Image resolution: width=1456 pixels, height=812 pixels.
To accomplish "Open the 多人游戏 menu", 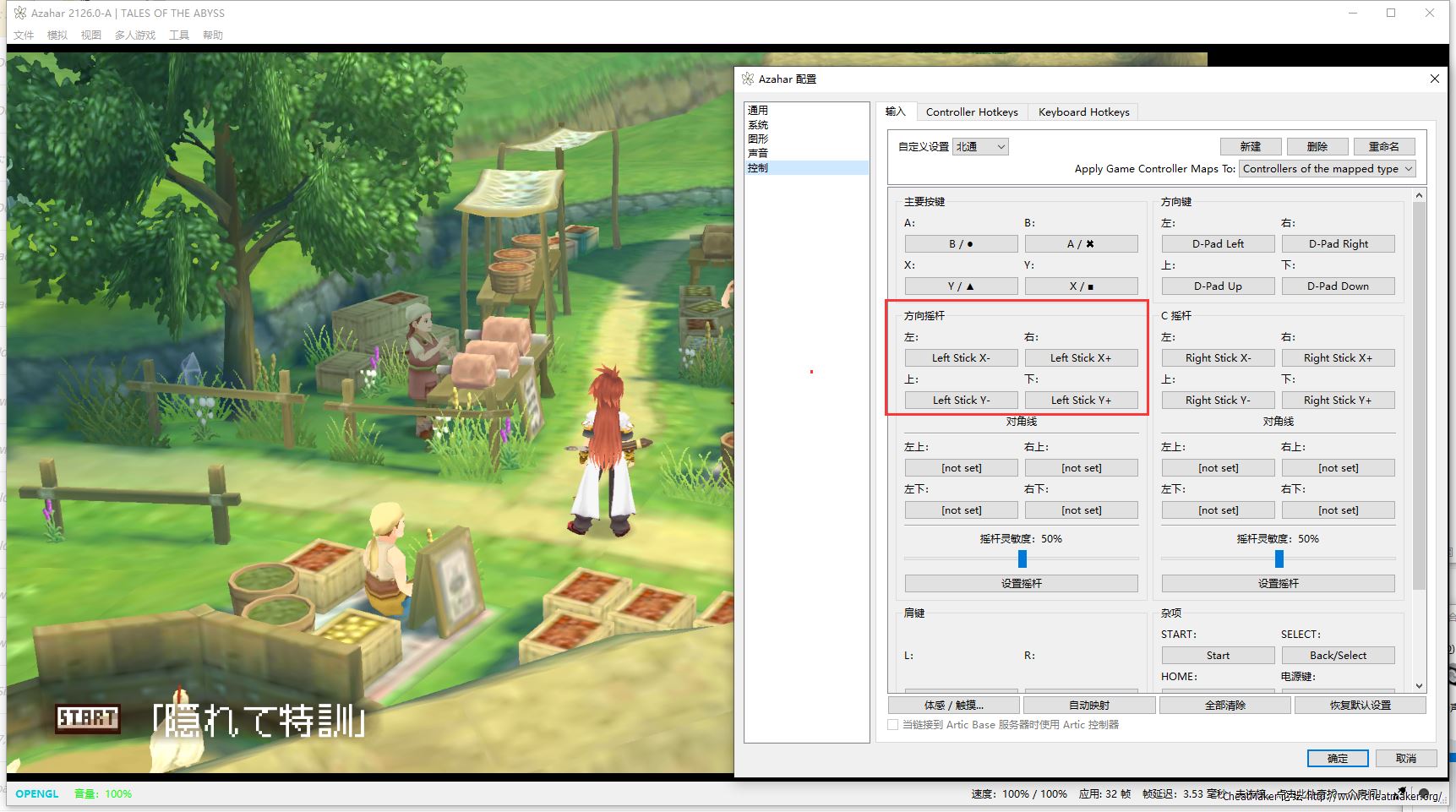I will (135, 35).
